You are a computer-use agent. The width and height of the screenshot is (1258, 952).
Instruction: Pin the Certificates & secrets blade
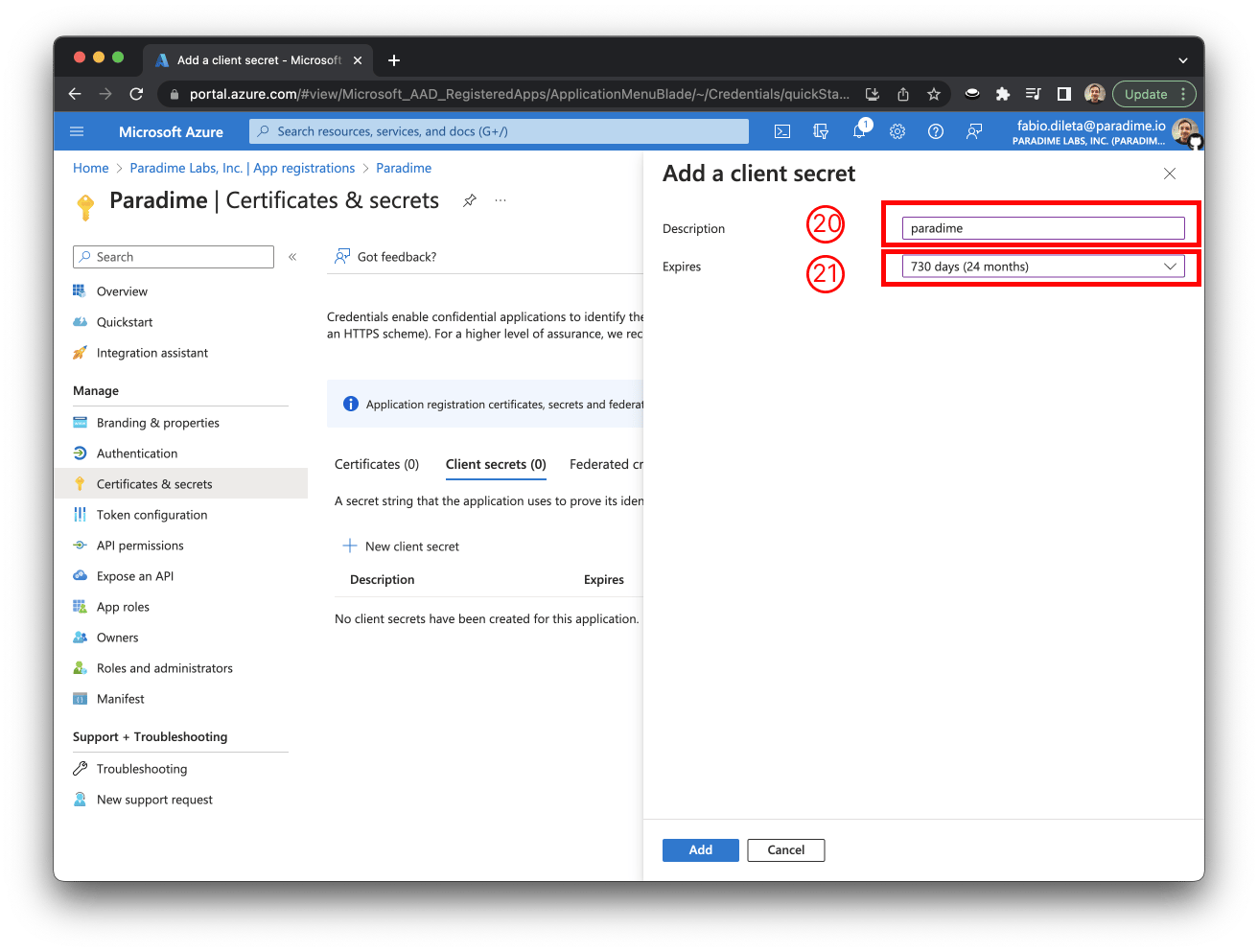[x=470, y=200]
